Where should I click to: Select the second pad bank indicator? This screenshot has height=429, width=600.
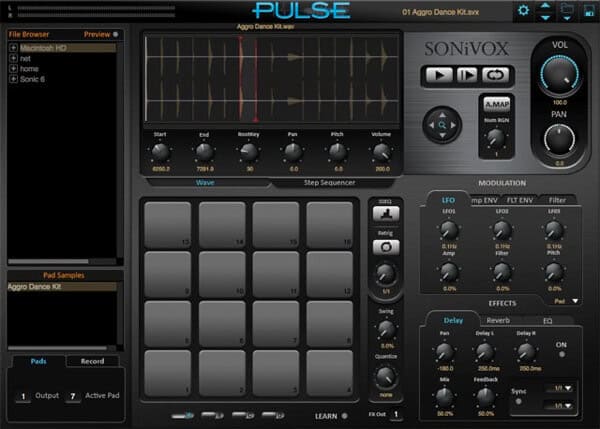(213, 415)
